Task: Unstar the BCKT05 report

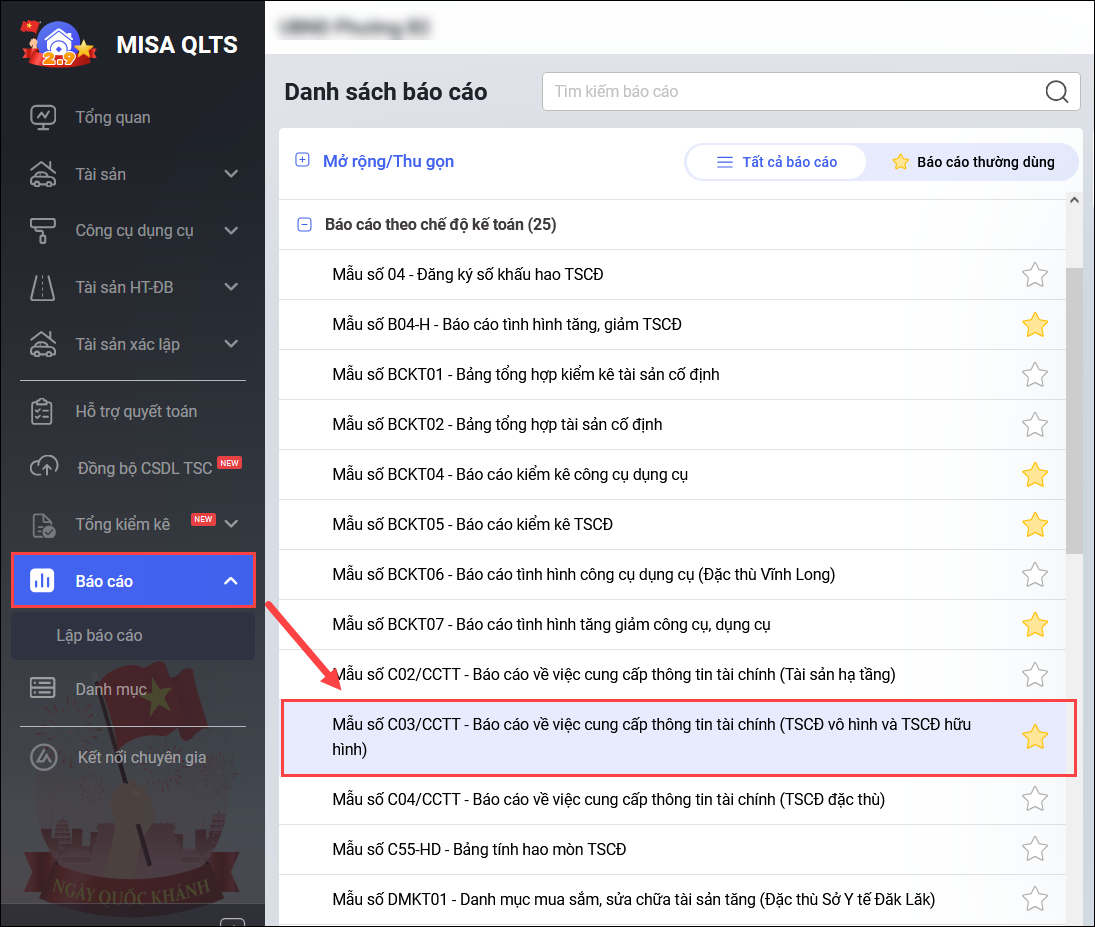Action: coord(1034,525)
